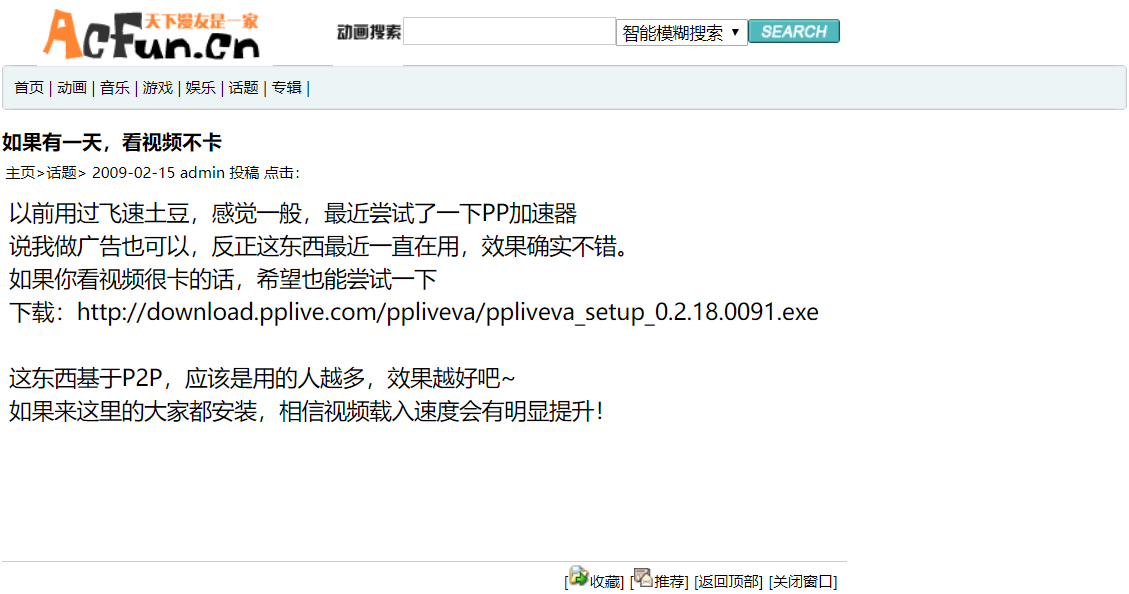
Task: Click the 关闭窗口 link
Action: [803, 582]
